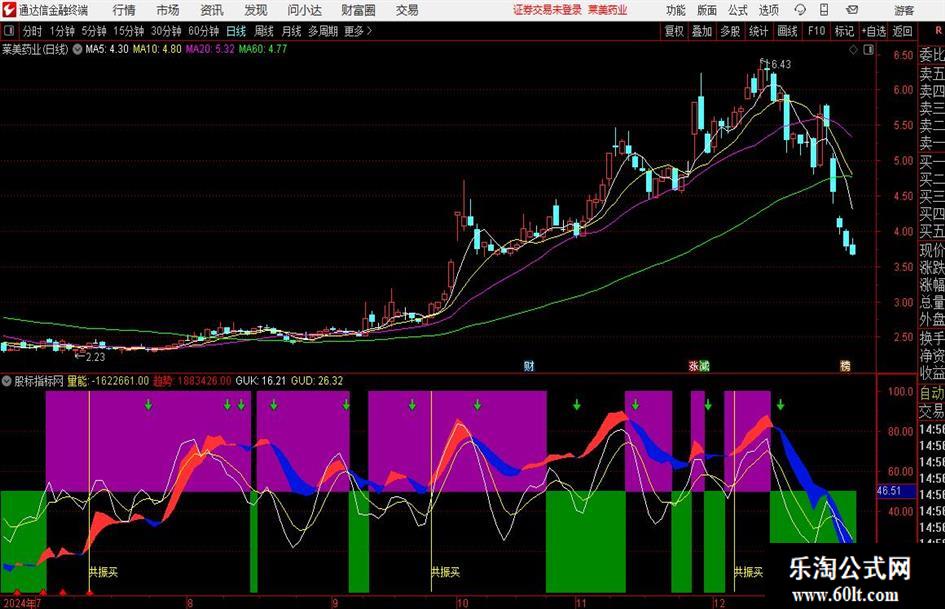Open the 交易 menu
Image resolution: width=945 pixels, height=609 pixels.
(407, 10)
